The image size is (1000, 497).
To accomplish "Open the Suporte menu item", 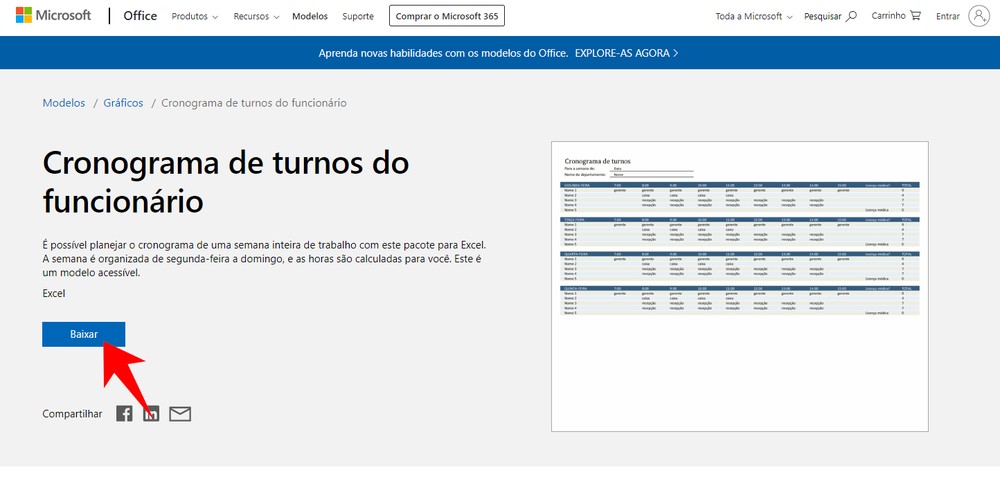I will pyautogui.click(x=358, y=17).
